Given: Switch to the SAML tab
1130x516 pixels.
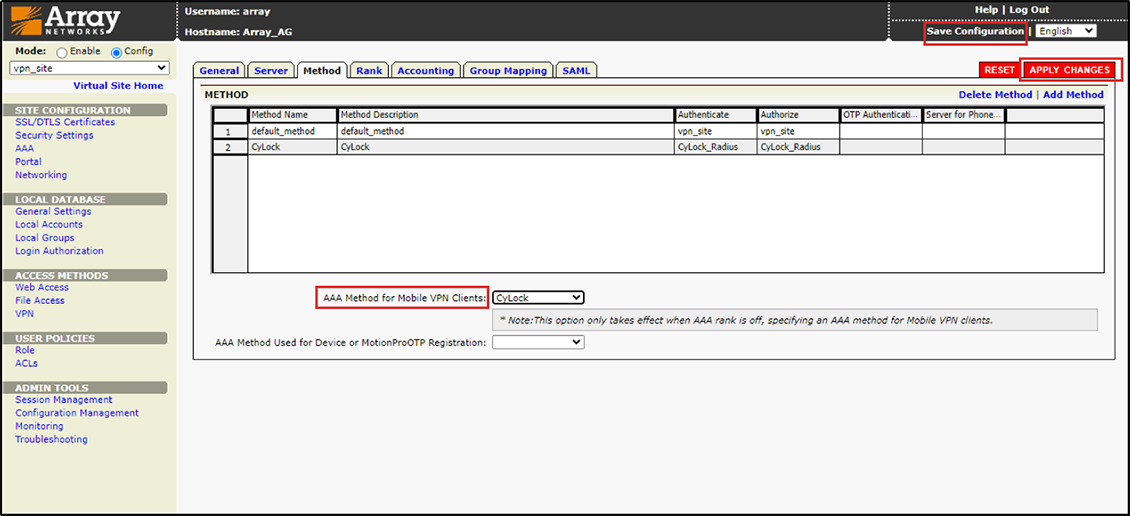Looking at the screenshot, I should (576, 71).
